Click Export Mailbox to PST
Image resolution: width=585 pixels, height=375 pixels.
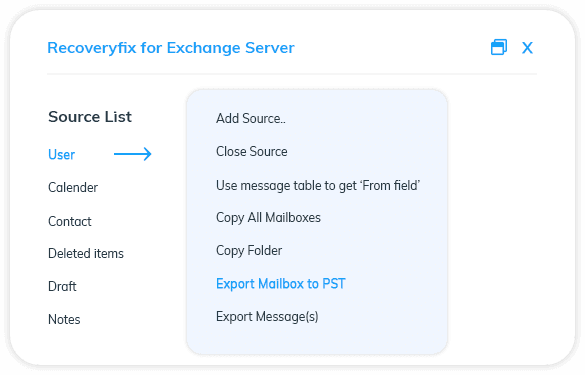[281, 284]
